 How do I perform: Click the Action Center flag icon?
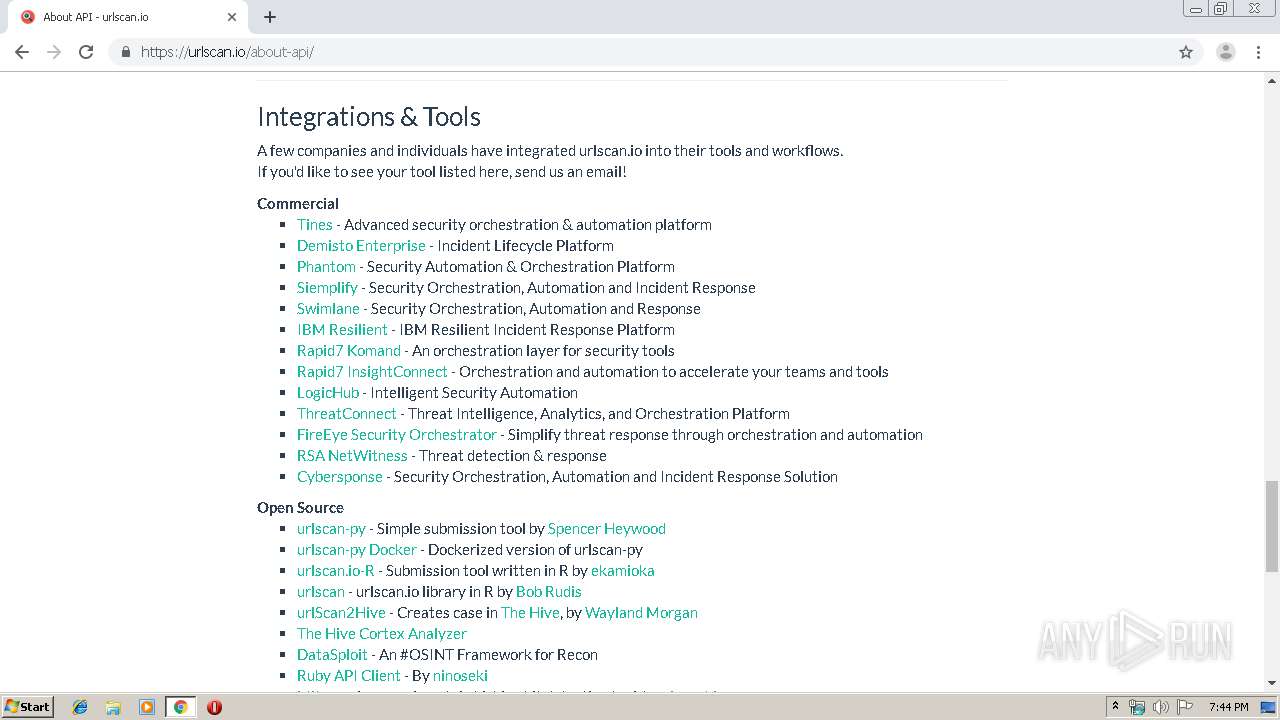(x=1183, y=707)
